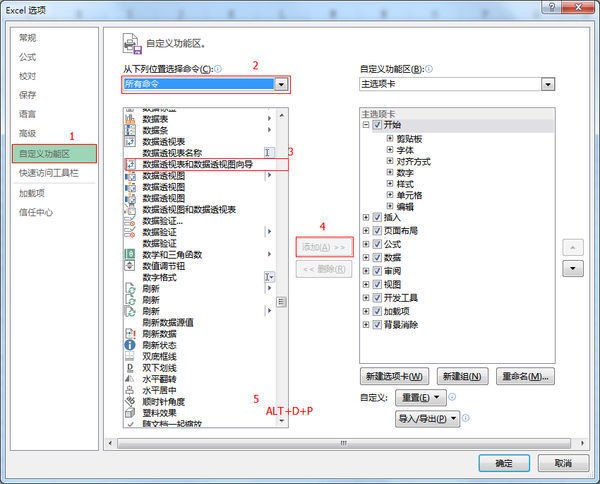Expand the 字体 group
The image size is (600, 484).
[390, 150]
